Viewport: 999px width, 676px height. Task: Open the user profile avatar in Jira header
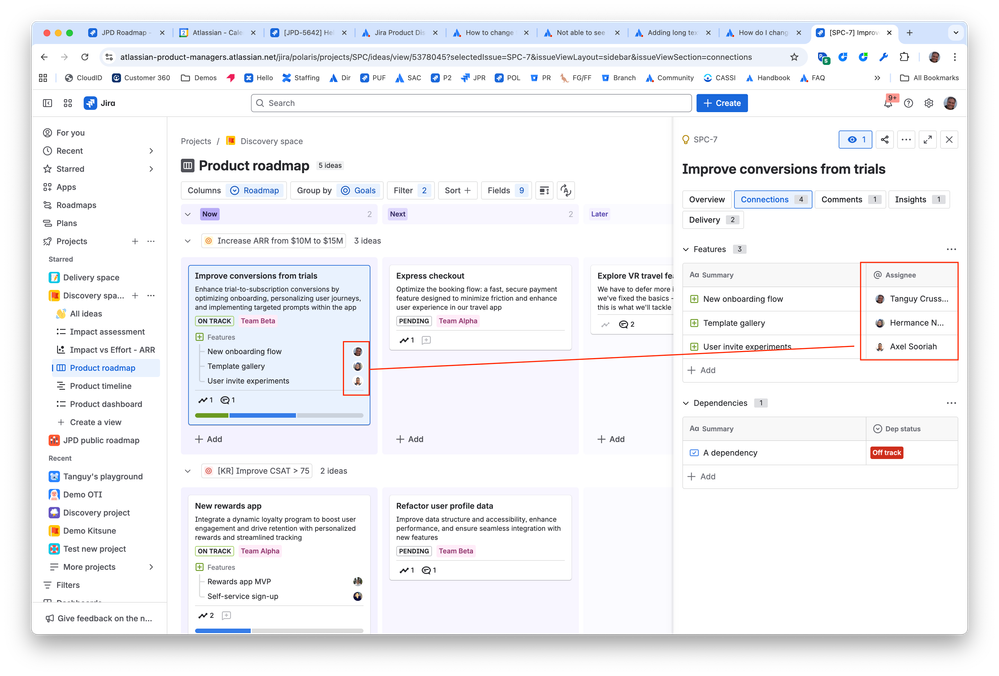coord(950,103)
